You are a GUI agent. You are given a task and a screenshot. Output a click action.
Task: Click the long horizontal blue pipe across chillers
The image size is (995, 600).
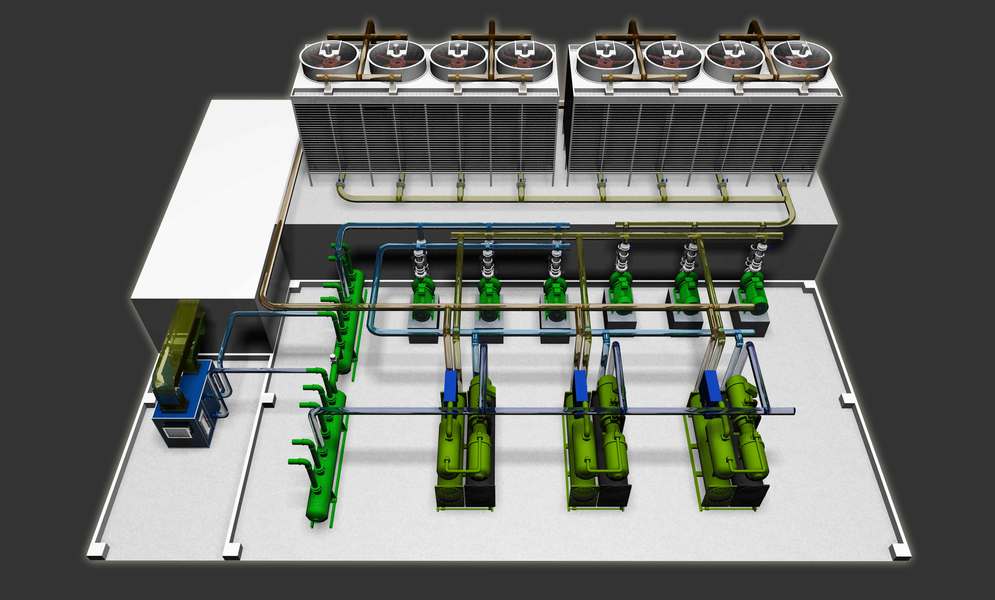pos(553,412)
